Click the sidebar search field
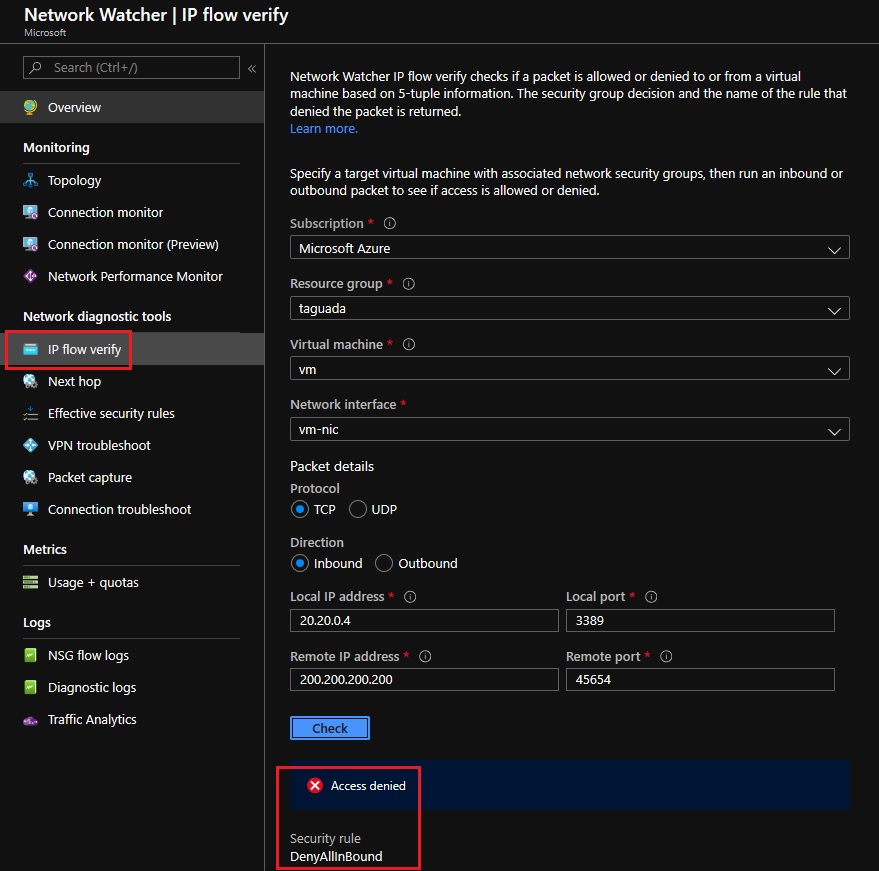 click(x=131, y=67)
